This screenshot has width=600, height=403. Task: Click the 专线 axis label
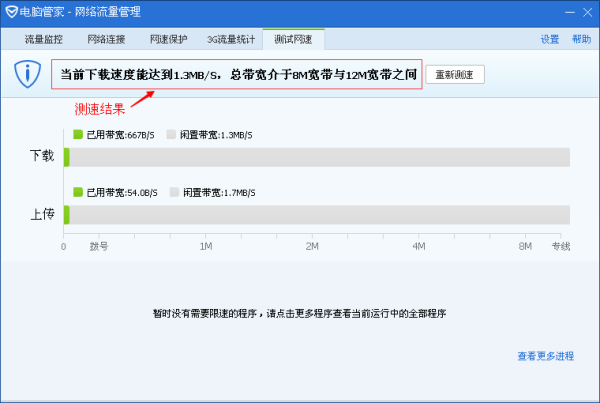pos(561,246)
